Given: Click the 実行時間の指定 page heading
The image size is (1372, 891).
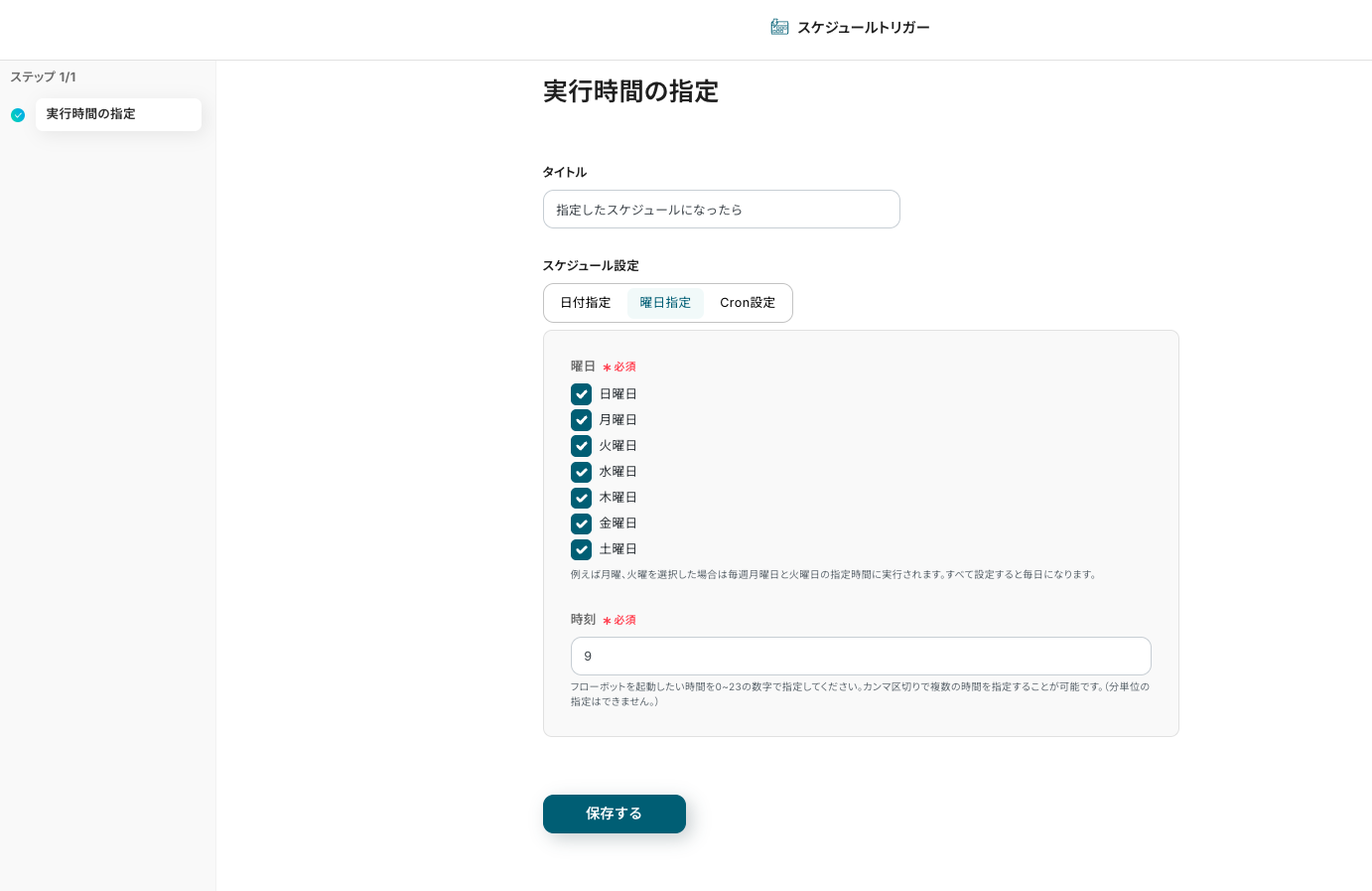Looking at the screenshot, I should [630, 91].
